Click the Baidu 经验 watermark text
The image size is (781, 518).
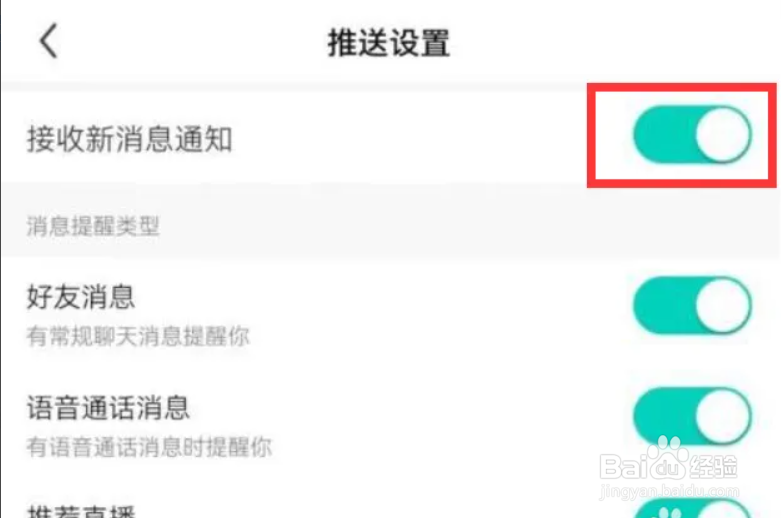coord(713,467)
